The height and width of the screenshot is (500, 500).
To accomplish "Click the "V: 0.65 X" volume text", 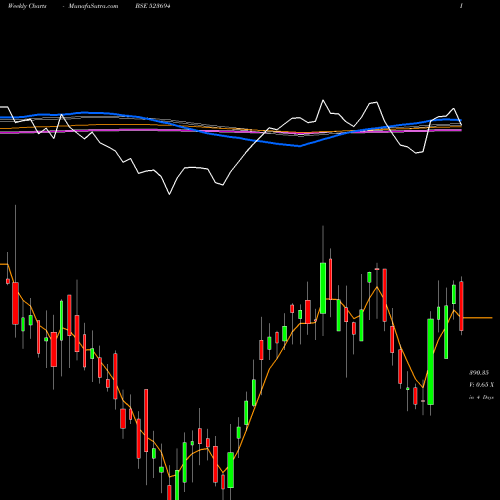I will click(x=481, y=385).
